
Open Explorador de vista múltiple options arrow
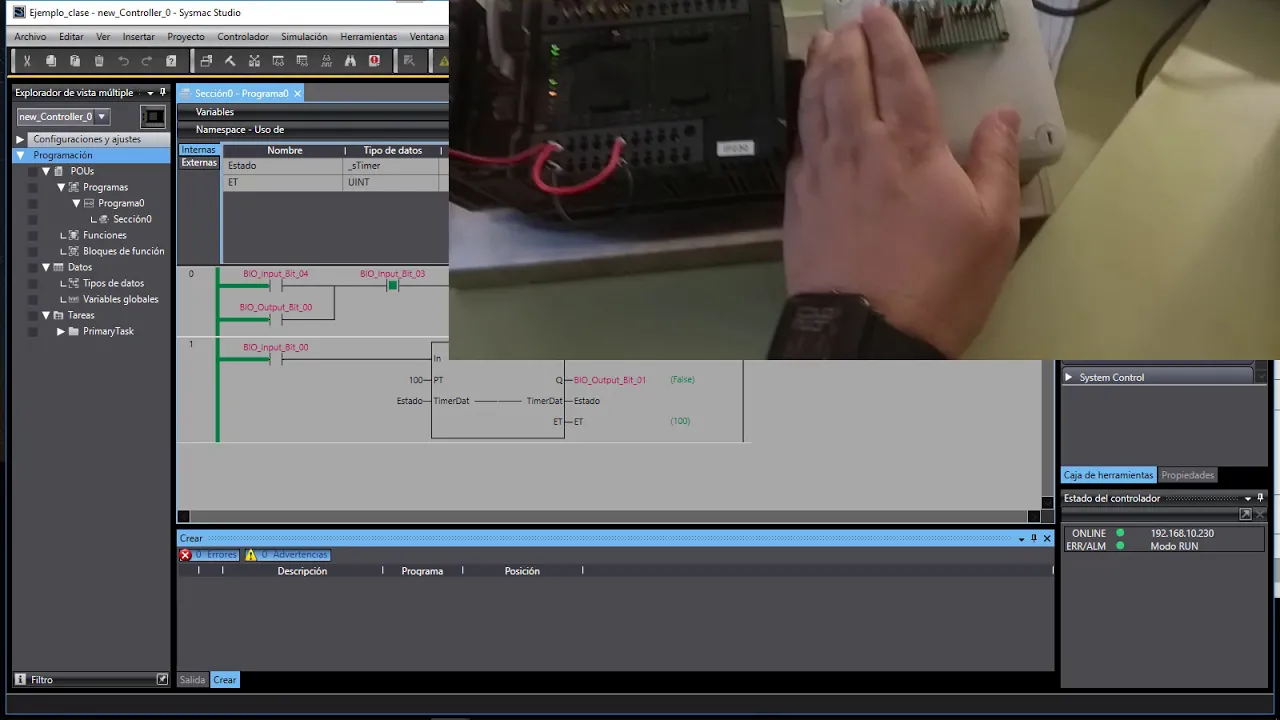[x=150, y=93]
